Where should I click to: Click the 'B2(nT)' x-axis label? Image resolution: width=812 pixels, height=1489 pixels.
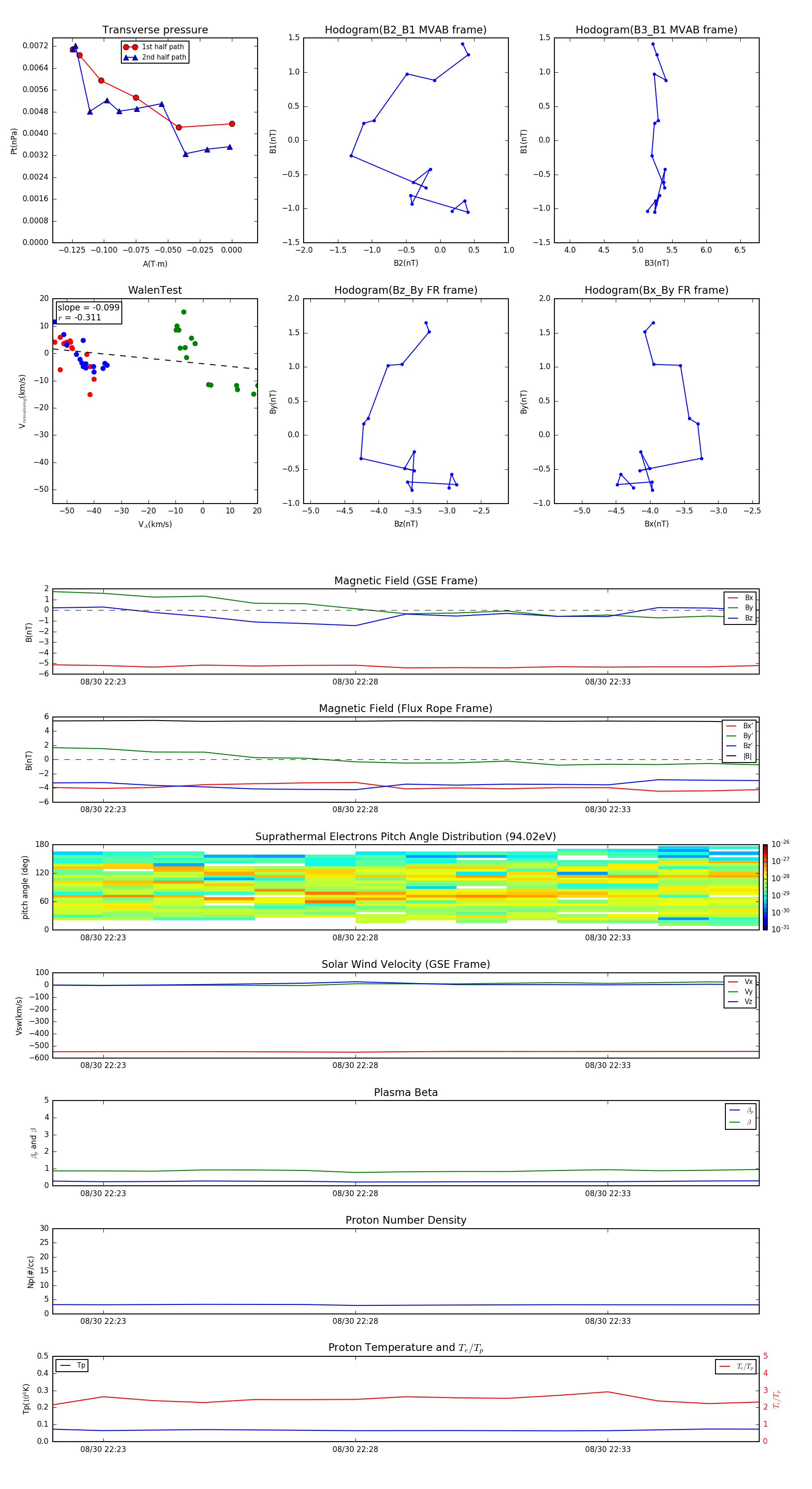406,263
